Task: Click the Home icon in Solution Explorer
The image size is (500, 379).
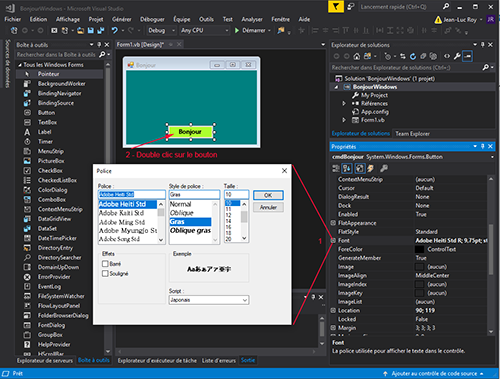Action: tap(357, 56)
